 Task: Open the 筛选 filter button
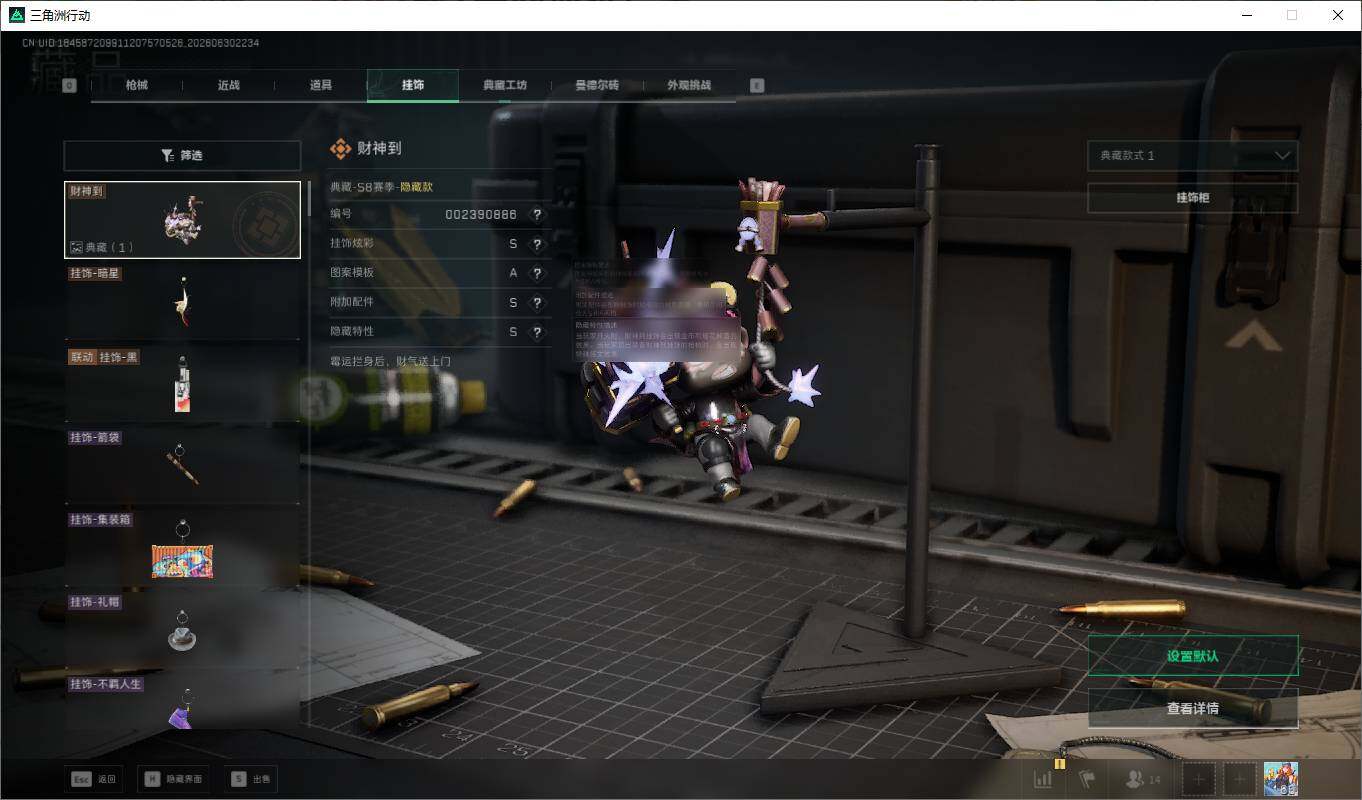[182, 156]
